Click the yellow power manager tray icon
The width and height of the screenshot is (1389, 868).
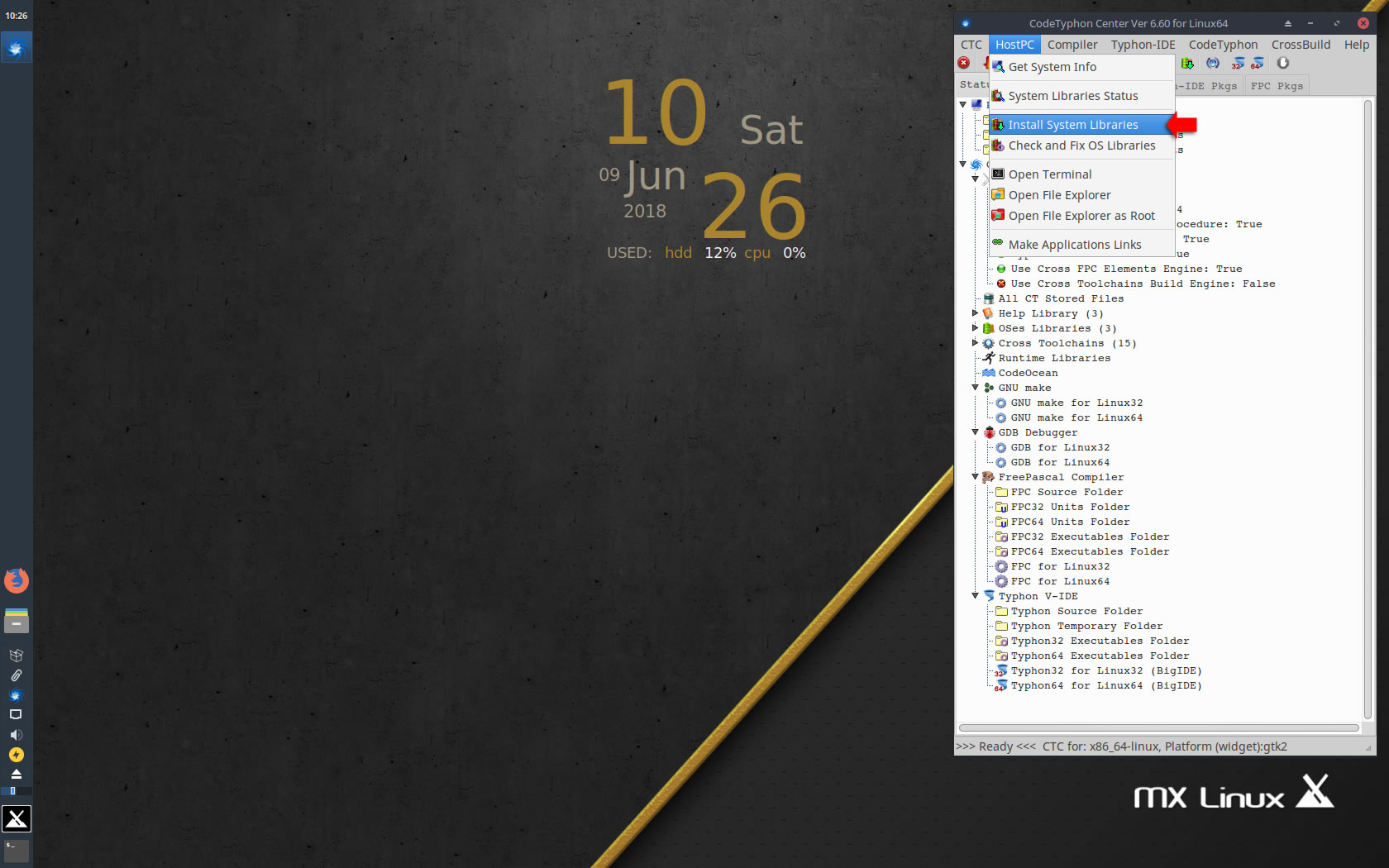pos(16,755)
